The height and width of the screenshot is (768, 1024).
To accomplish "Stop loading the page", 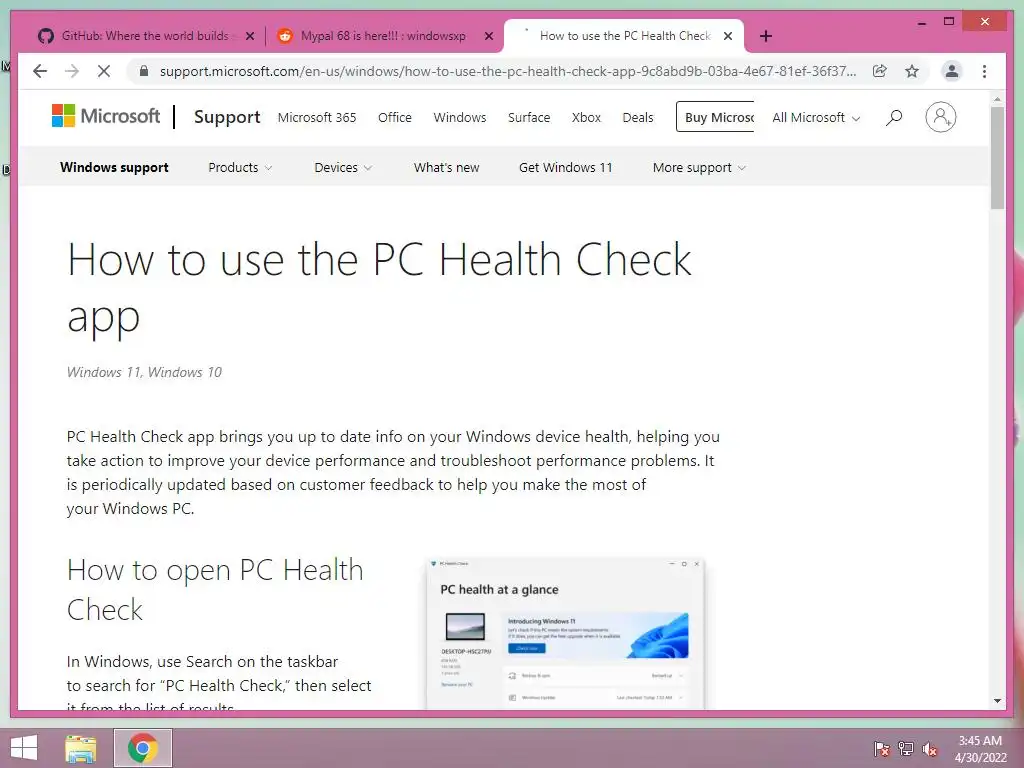I will click(104, 71).
